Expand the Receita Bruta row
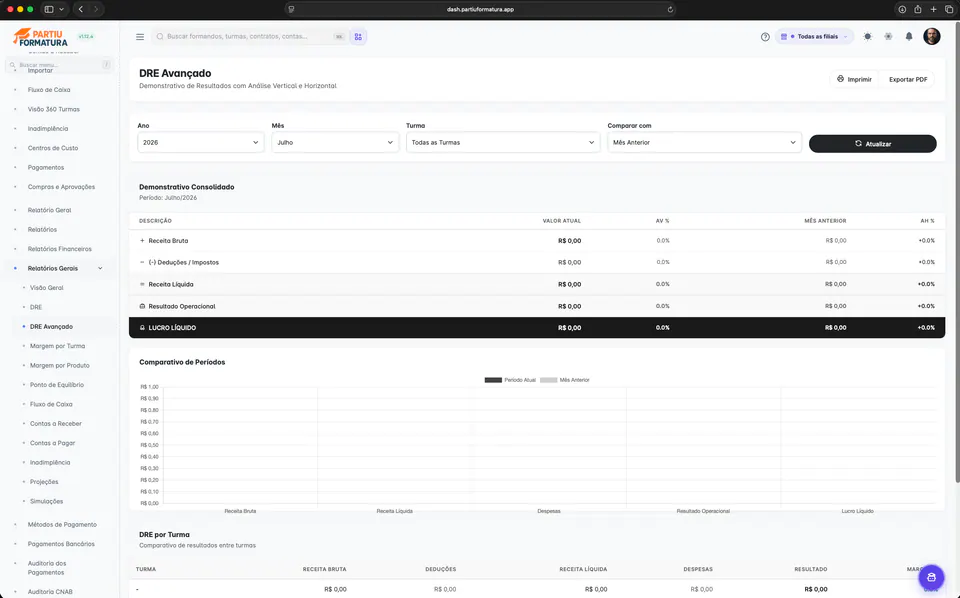 142,241
